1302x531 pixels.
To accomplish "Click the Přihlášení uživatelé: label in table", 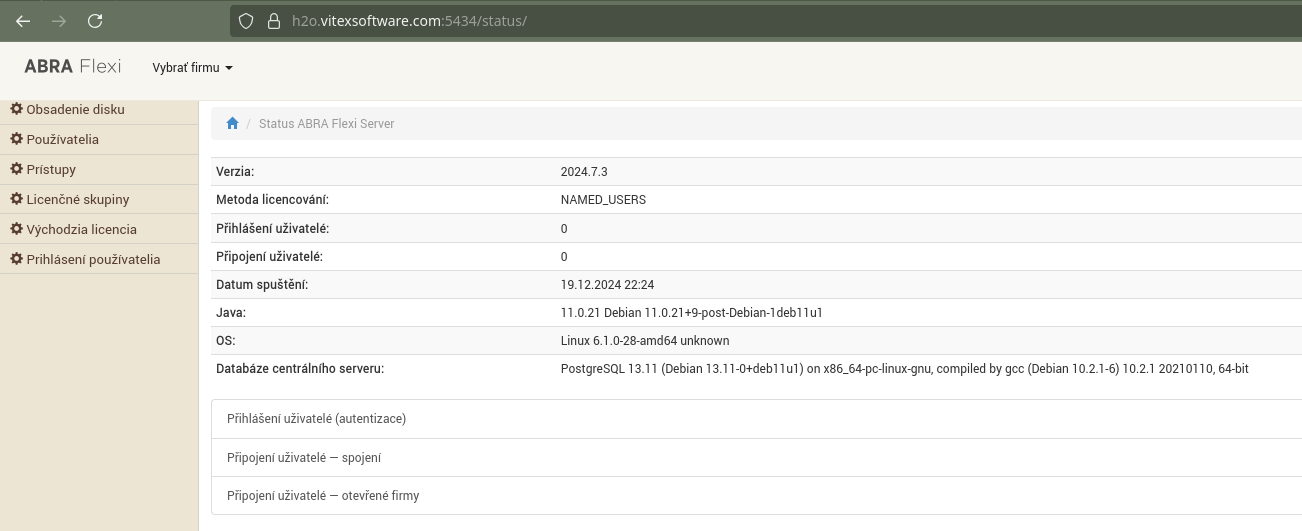I will point(272,229).
